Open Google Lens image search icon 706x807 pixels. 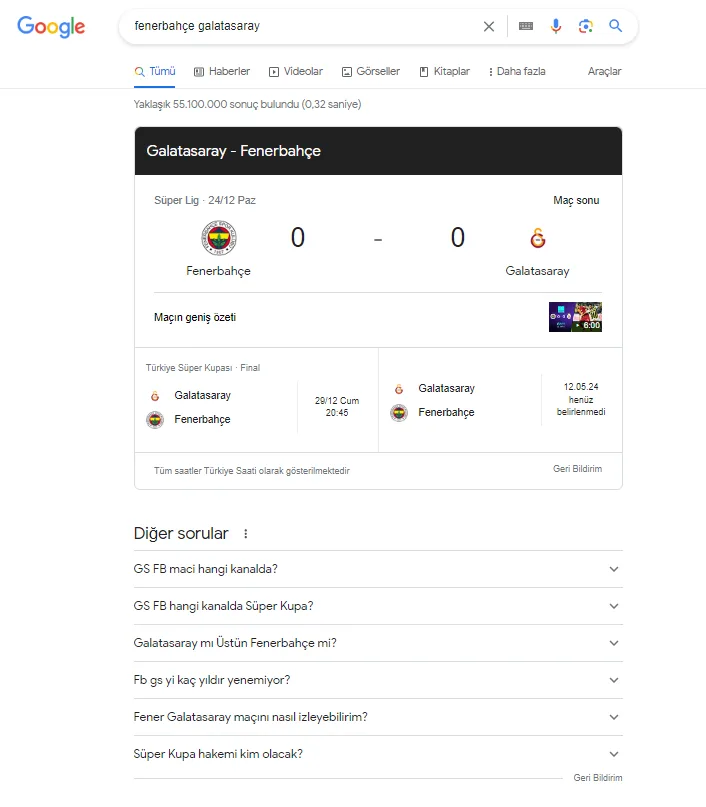coord(586,26)
